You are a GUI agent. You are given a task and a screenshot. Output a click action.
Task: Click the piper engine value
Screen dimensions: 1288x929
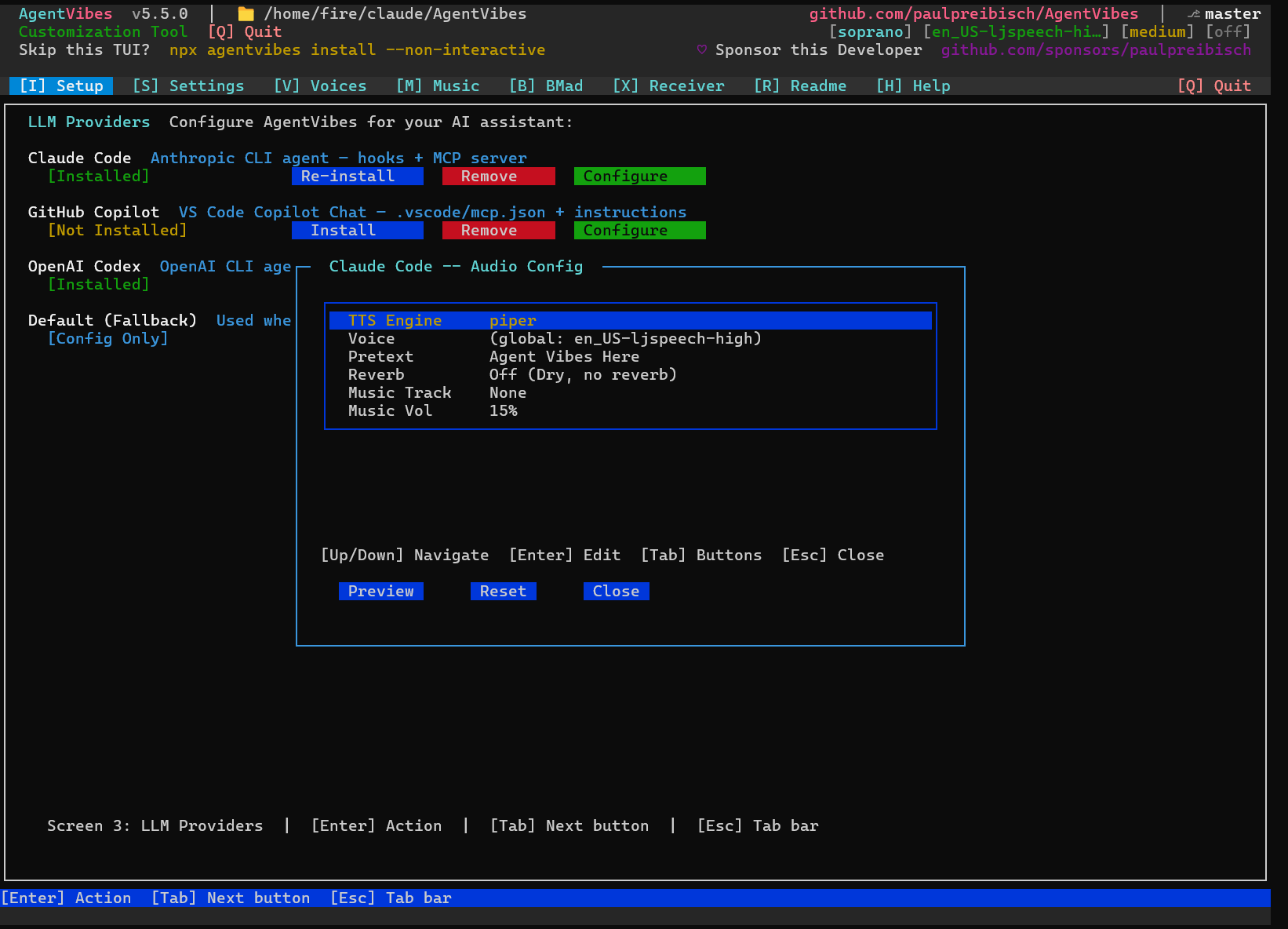click(x=513, y=320)
